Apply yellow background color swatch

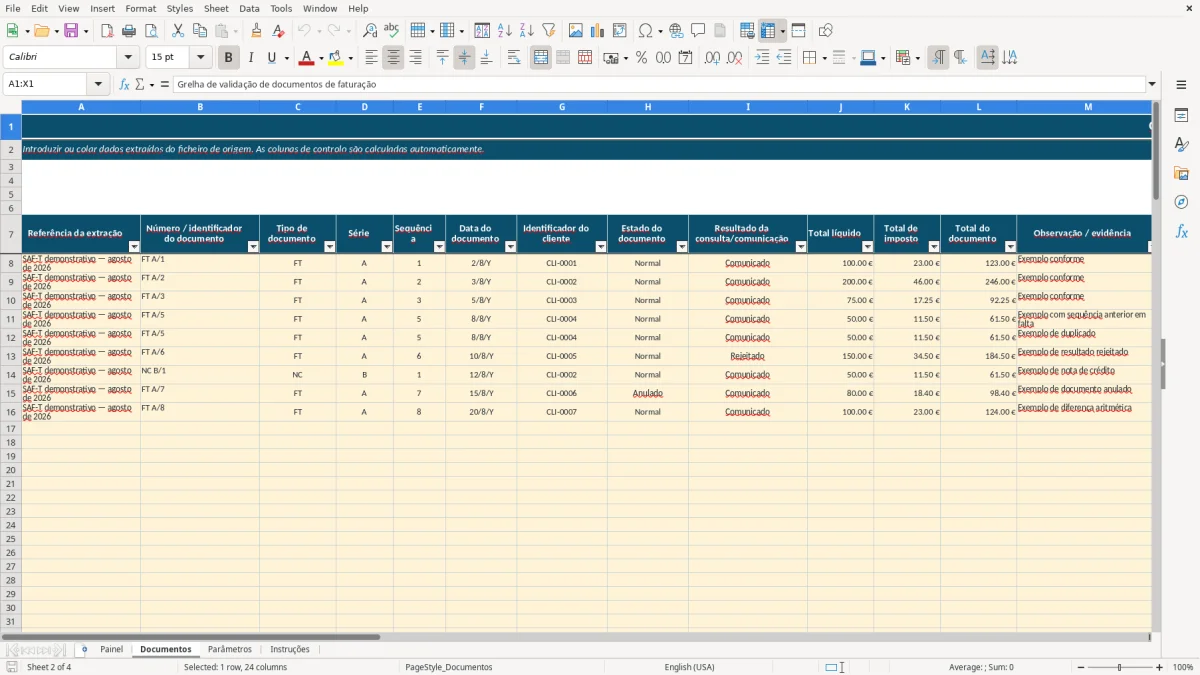coord(336,58)
